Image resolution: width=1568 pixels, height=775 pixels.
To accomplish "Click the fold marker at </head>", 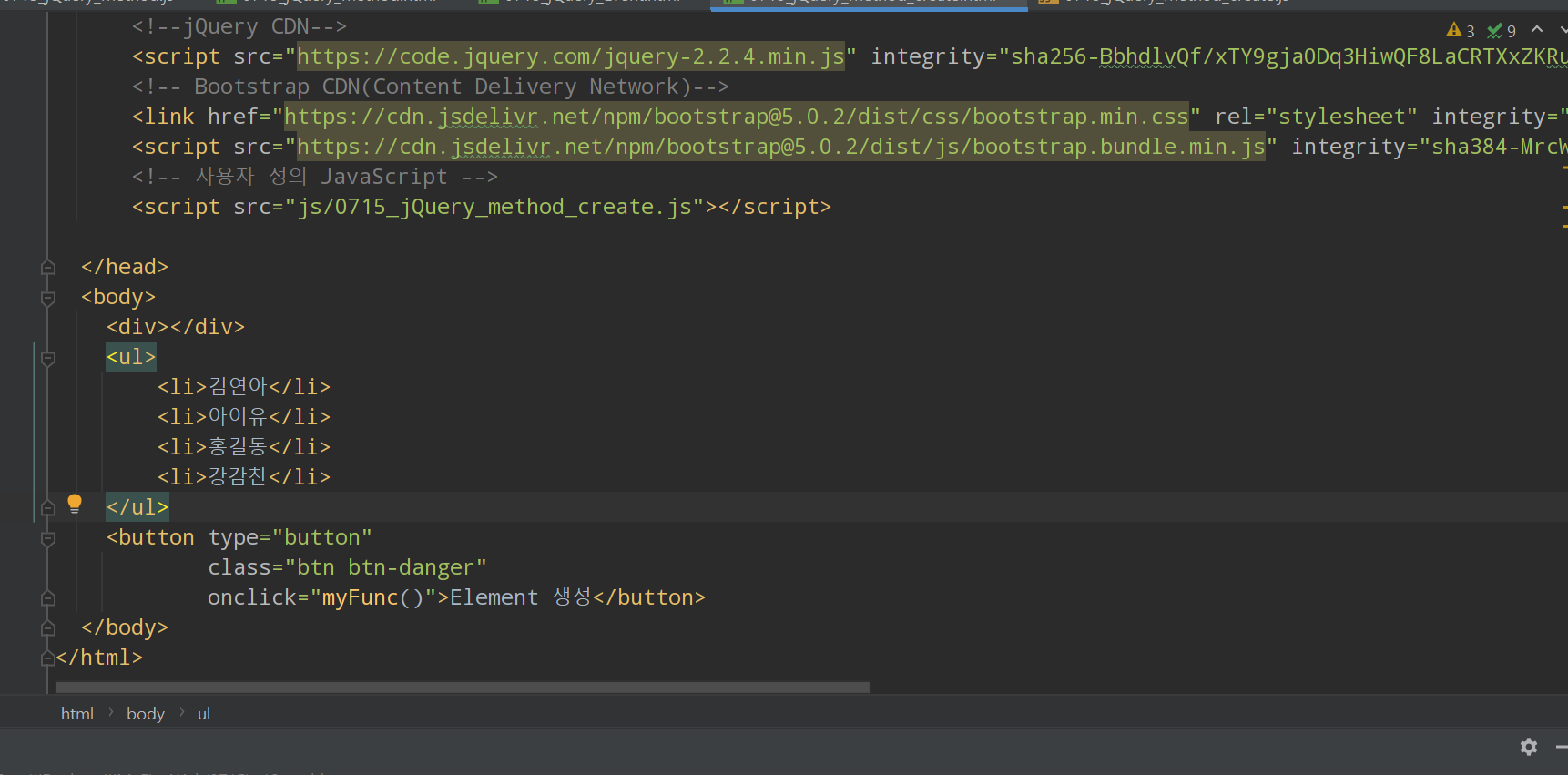I will pos(48,267).
